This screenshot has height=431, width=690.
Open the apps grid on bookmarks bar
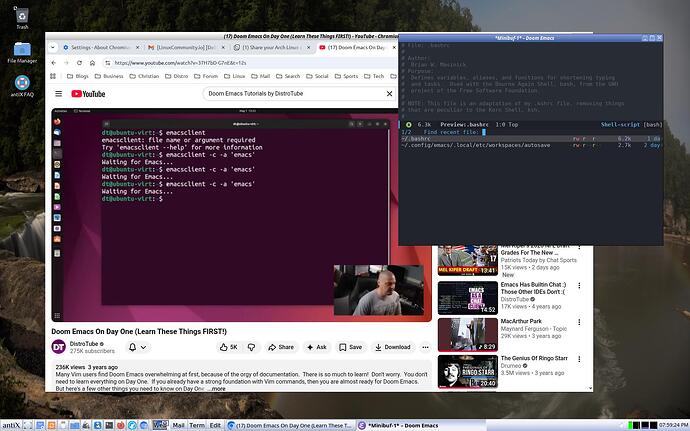pos(53,76)
